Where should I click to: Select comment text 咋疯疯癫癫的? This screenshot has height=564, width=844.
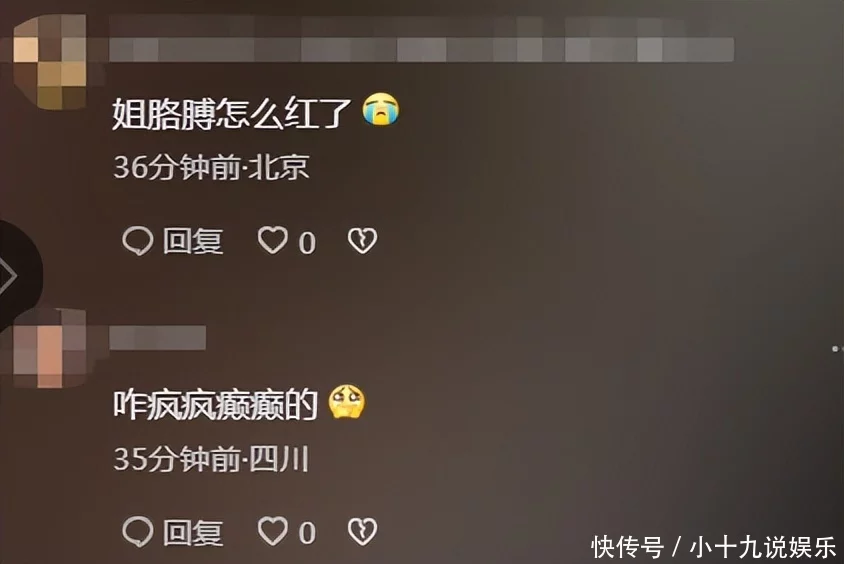pos(215,405)
